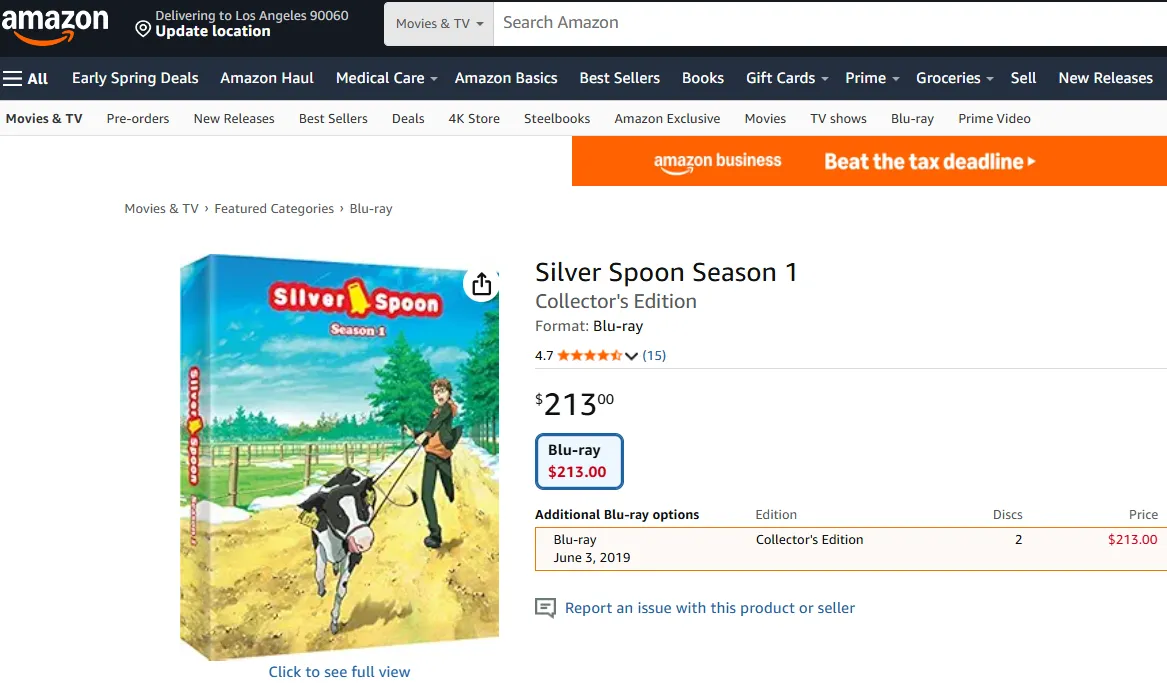Image resolution: width=1167 pixels, height=683 pixels.
Task: Expand the rating breakdown chevron
Action: (x=631, y=356)
